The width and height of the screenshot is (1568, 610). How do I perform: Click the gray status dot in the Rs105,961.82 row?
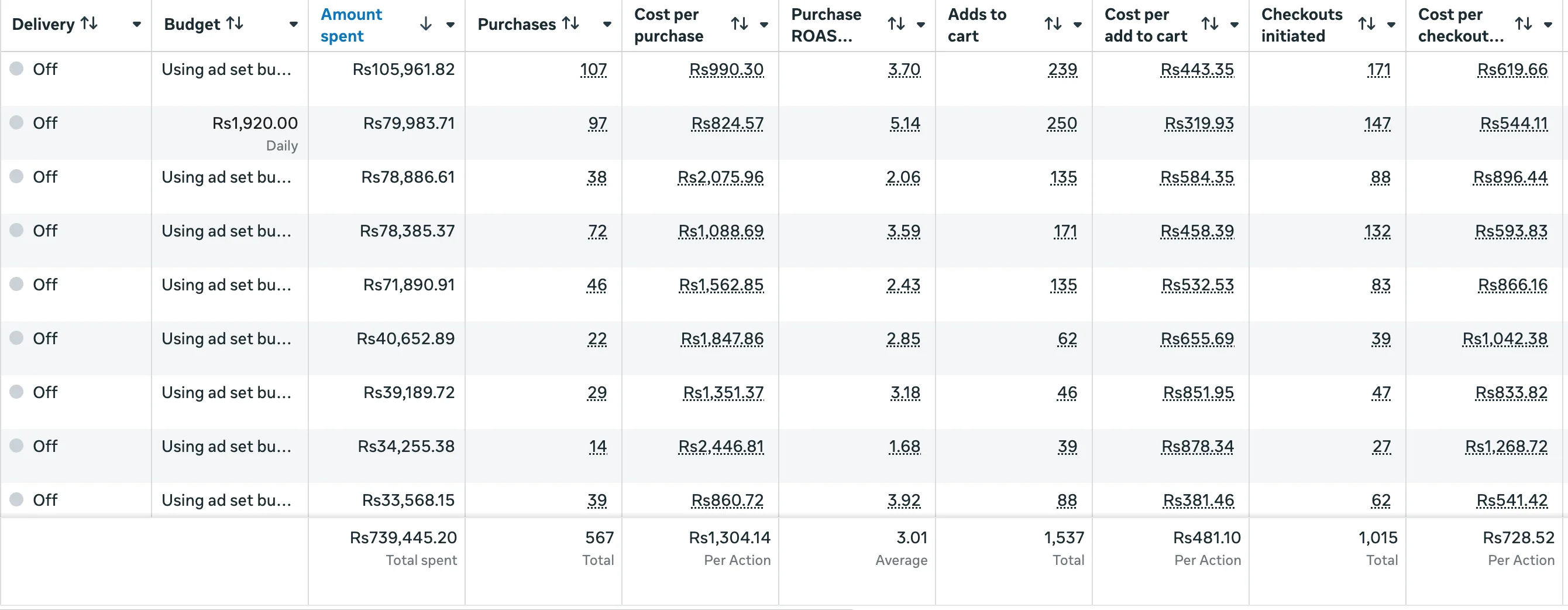[x=17, y=69]
